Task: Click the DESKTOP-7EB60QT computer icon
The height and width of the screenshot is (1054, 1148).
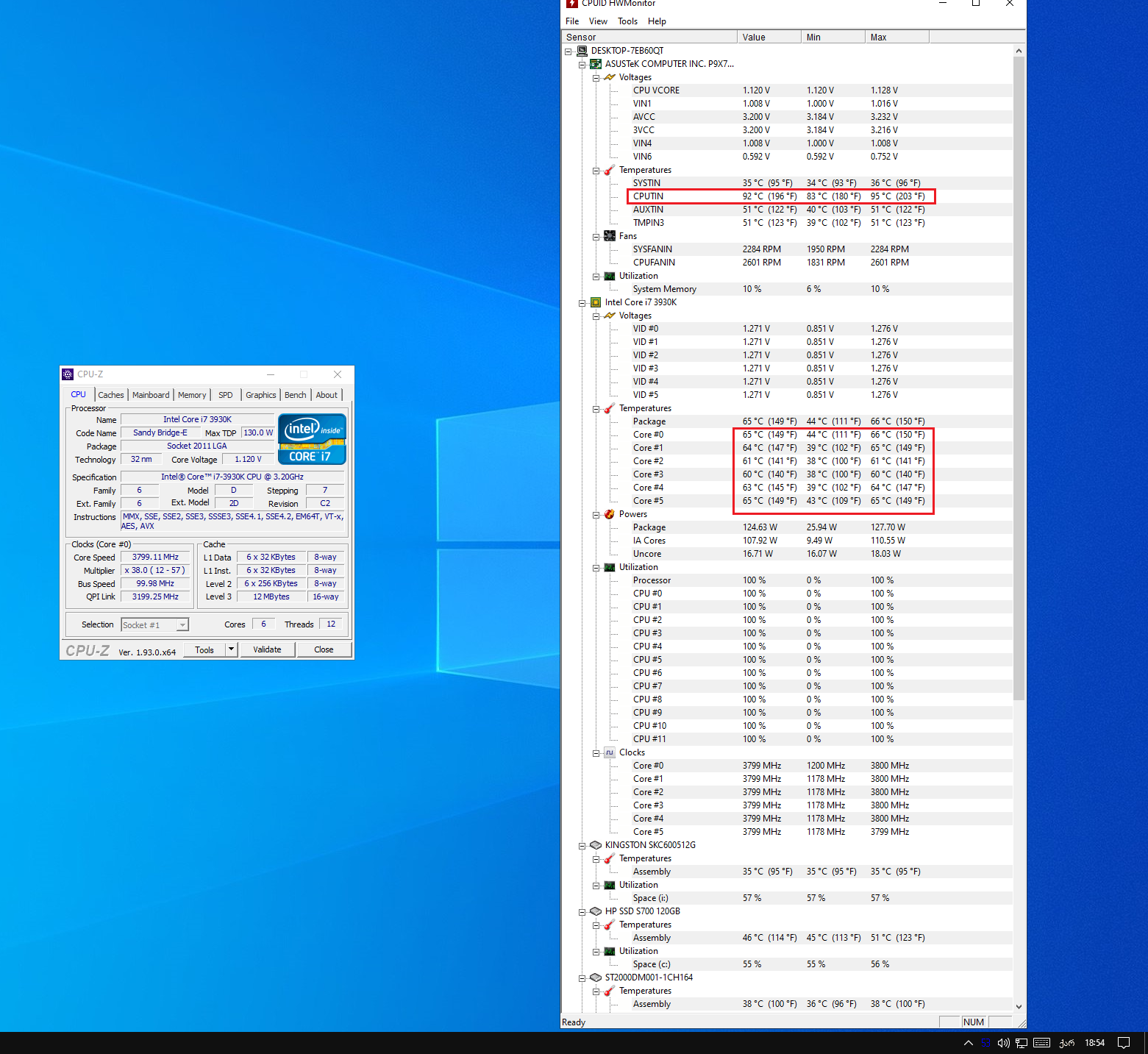Action: pyautogui.click(x=582, y=51)
